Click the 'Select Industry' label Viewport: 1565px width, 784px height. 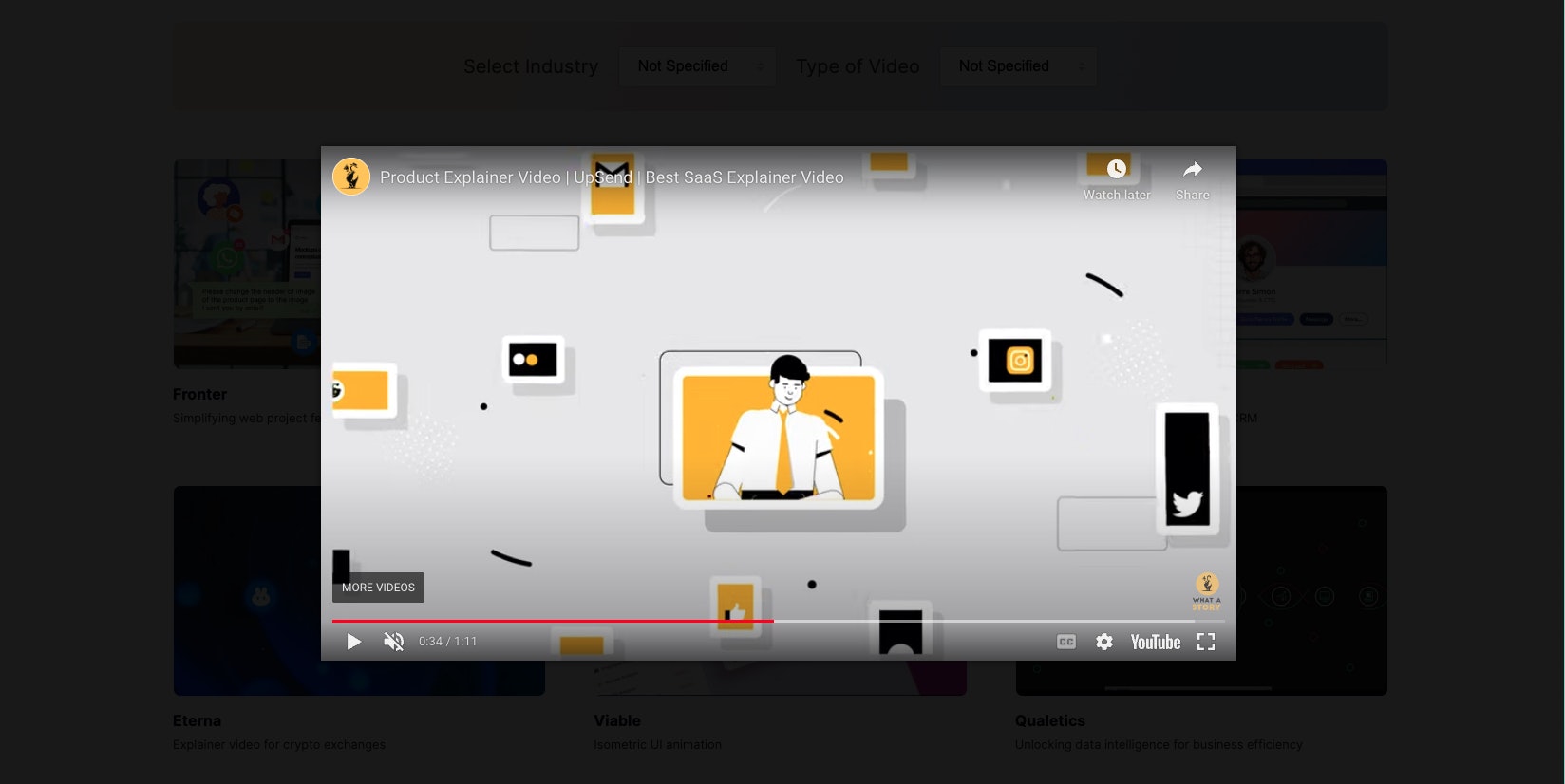coord(531,66)
